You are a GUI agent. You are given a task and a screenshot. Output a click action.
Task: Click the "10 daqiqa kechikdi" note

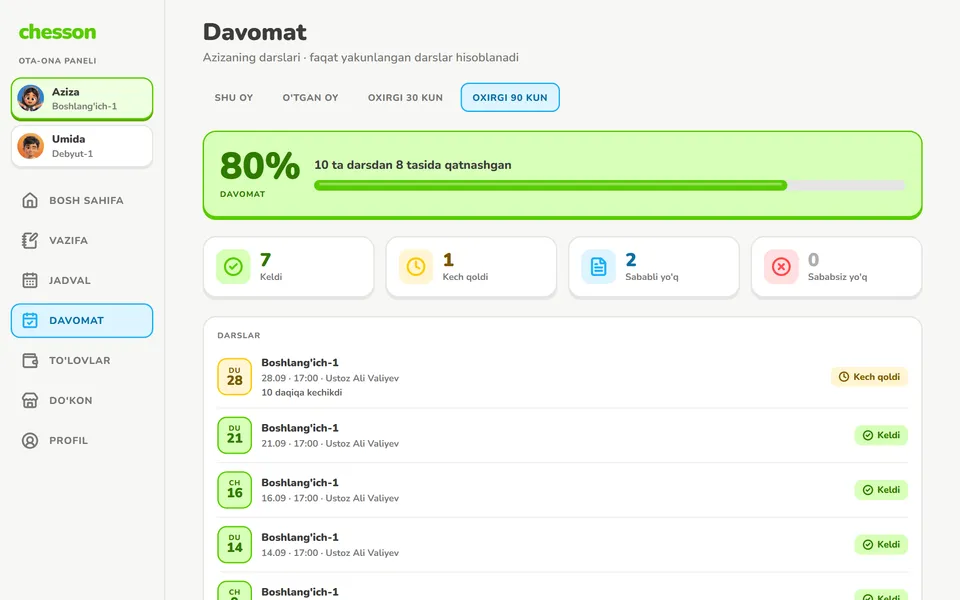tap(302, 392)
